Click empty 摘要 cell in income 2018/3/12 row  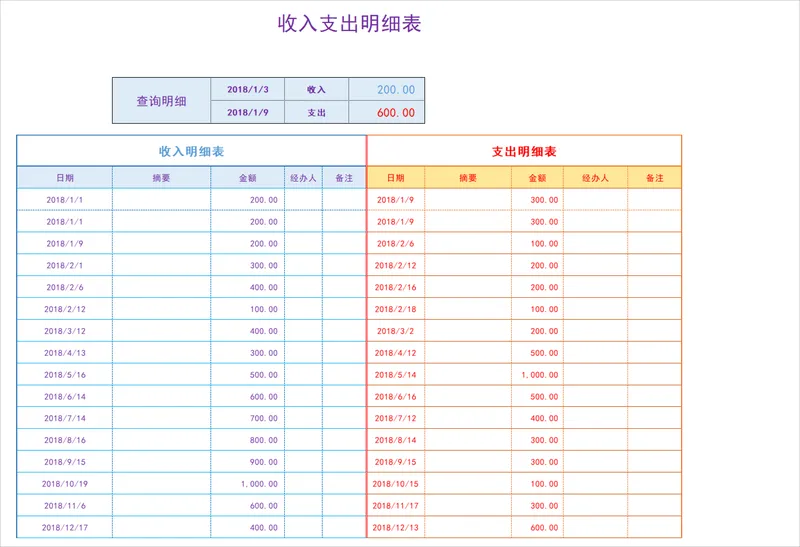[161, 331]
